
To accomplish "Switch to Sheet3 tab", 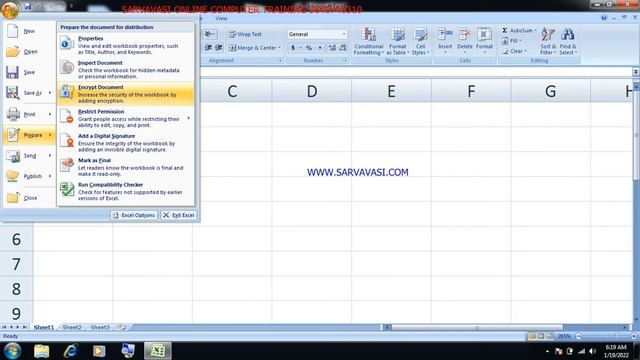I will point(100,327).
